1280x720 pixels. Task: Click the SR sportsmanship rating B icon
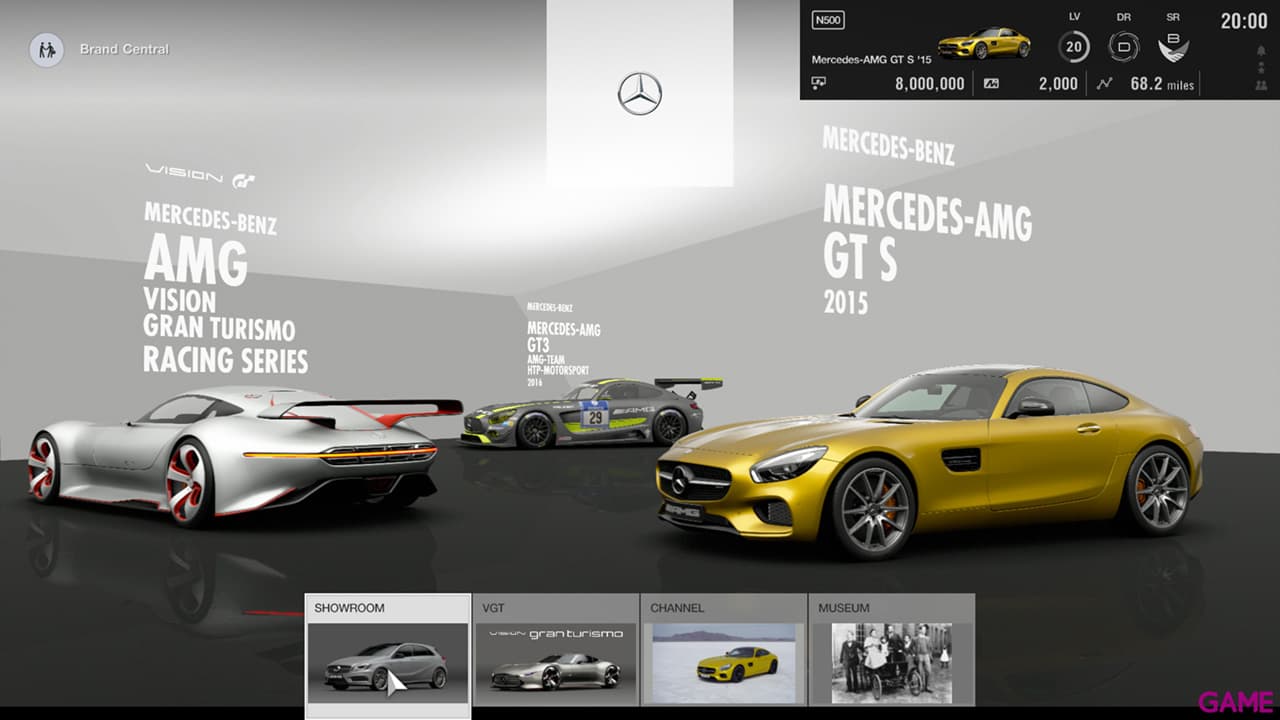point(1173,46)
